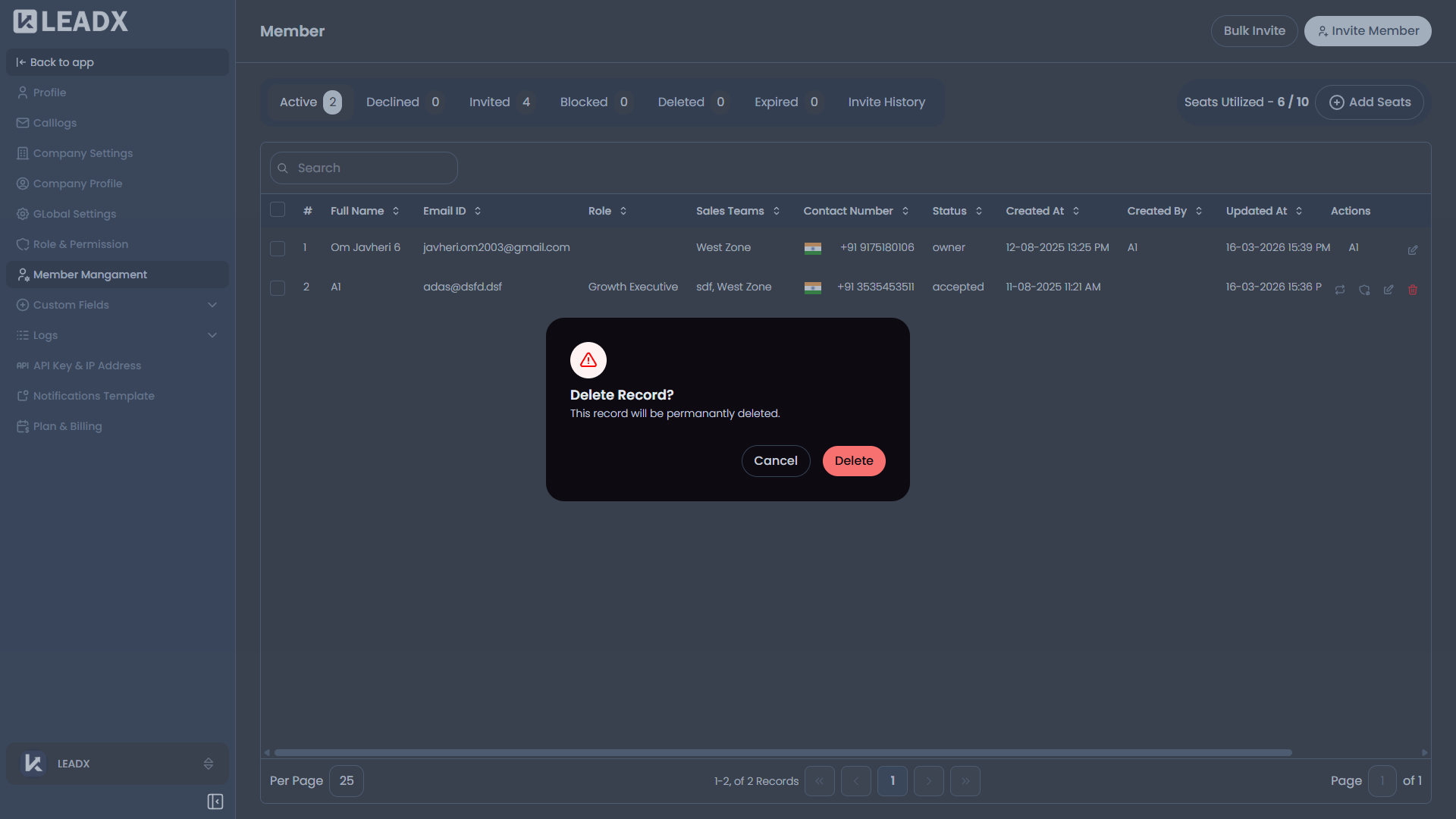This screenshot has width=1456, height=819.
Task: Open Role & Permission from the sidebar
Action: point(80,244)
